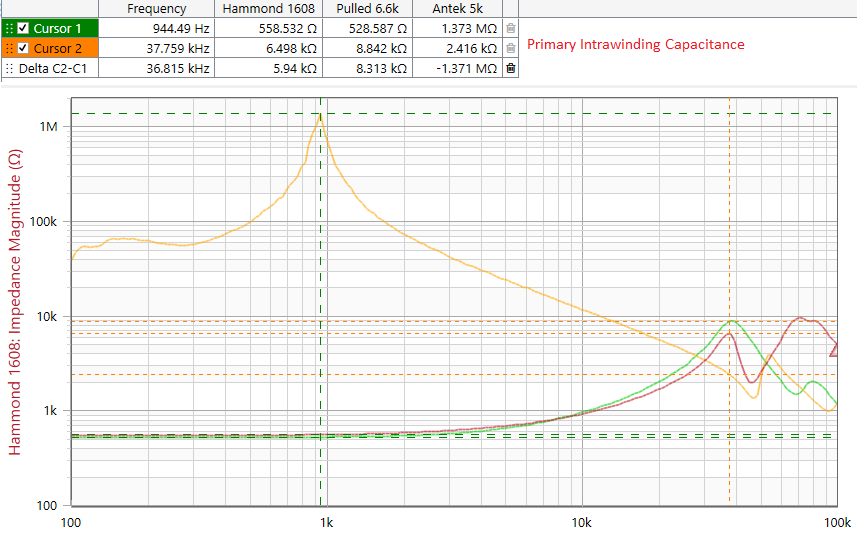Click the Antek 5k column header
857x535 pixels.
[x=457, y=9]
